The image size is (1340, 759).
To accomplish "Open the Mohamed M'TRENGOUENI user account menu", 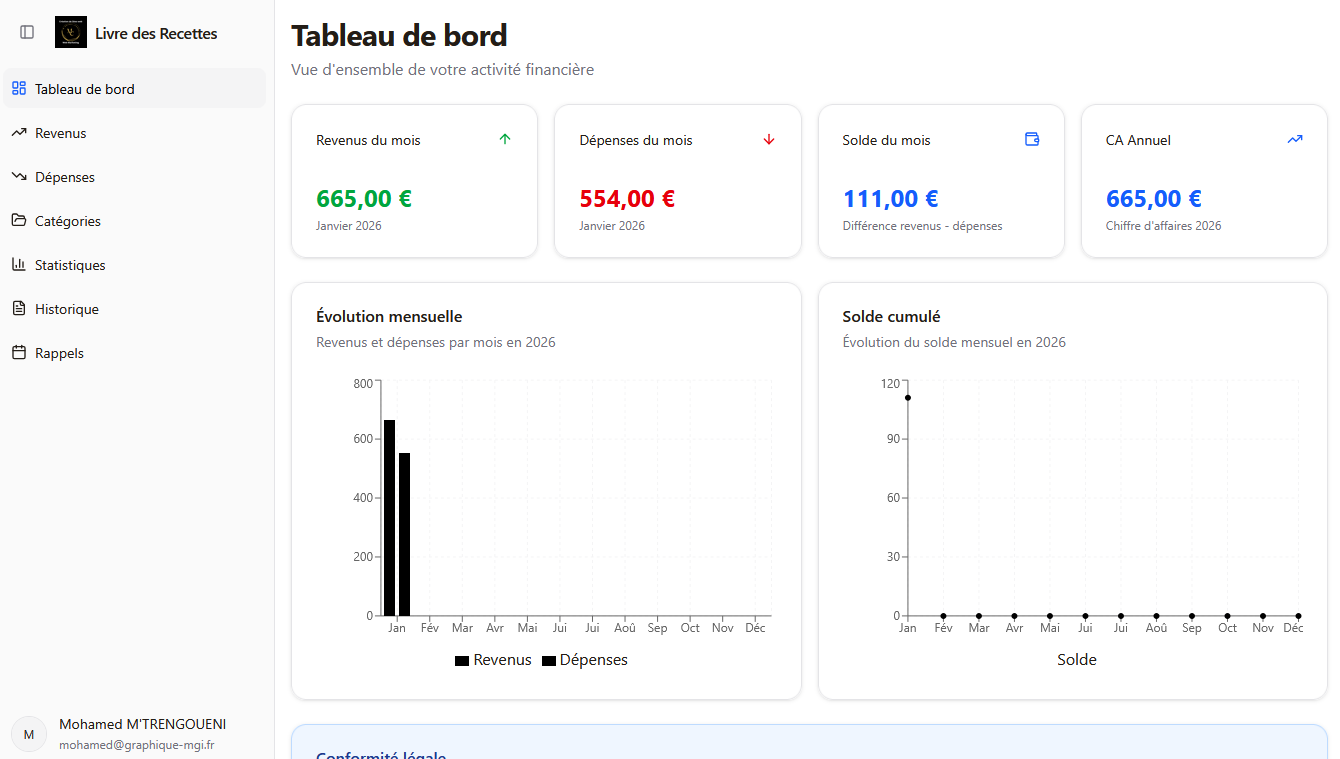I will [x=142, y=733].
